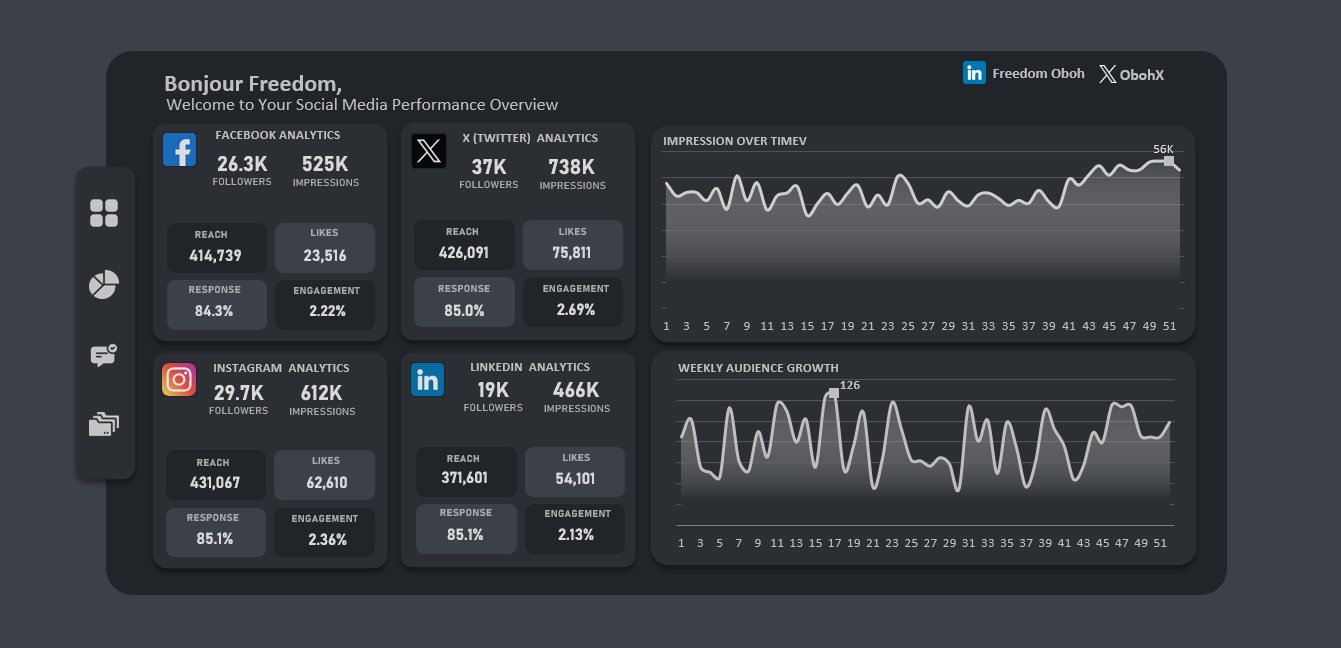
Task: Click the Weekly Audience Growth chart title
Action: (758, 368)
